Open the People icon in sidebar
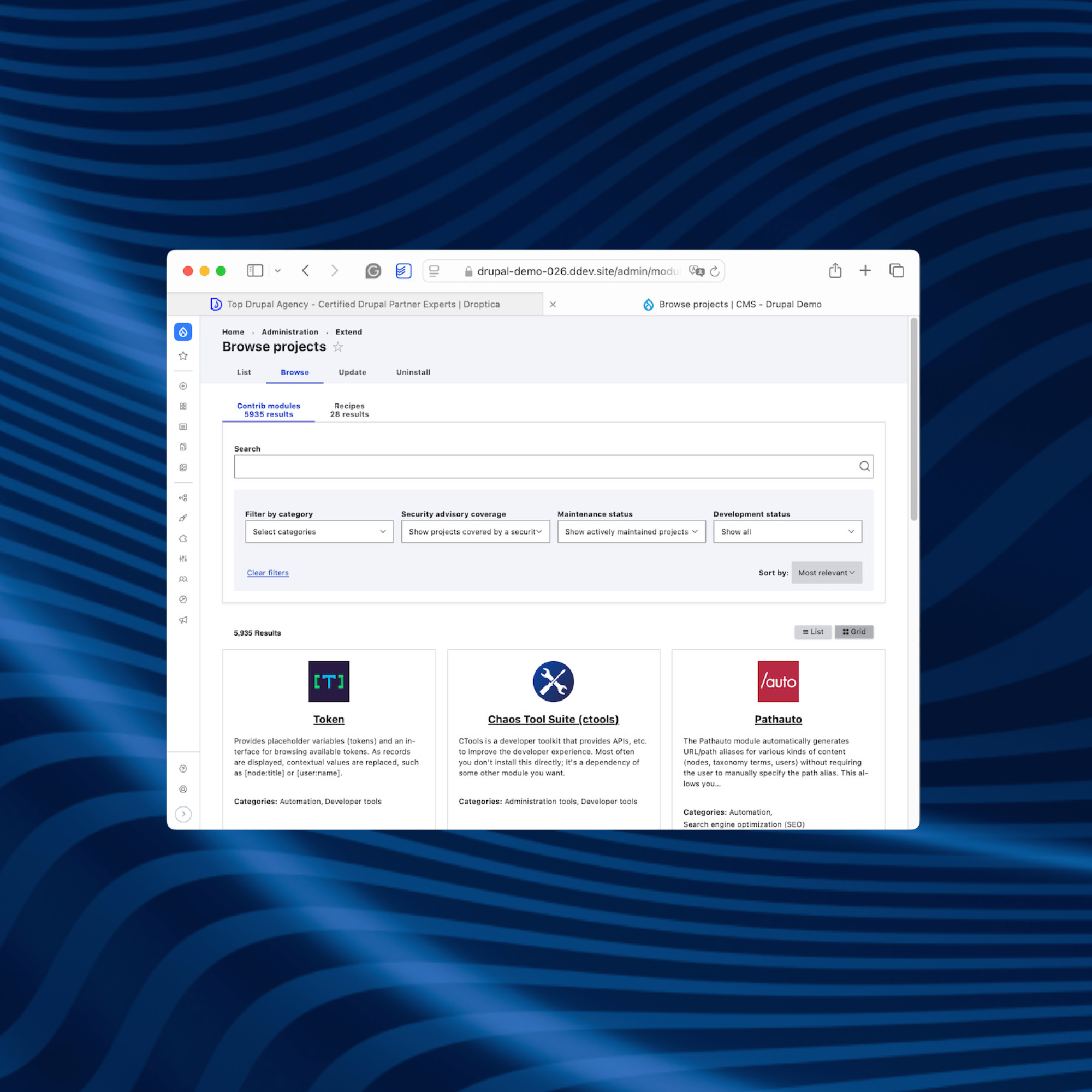 183,579
